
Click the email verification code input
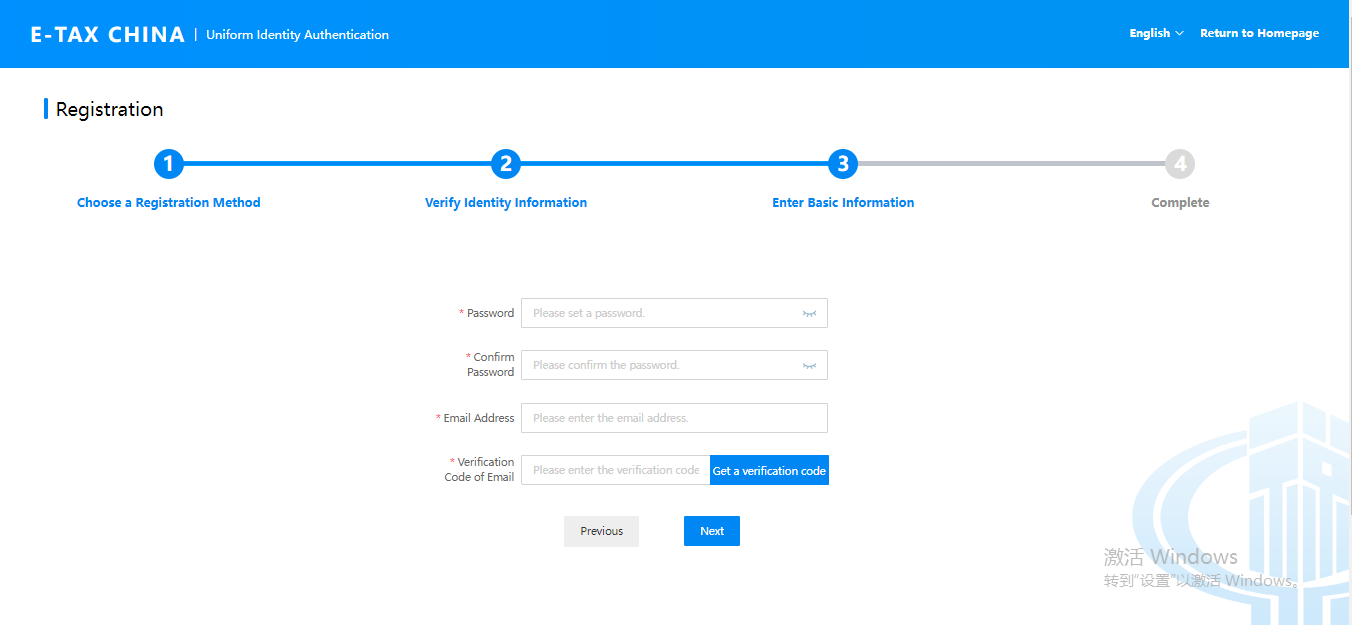pyautogui.click(x=615, y=470)
